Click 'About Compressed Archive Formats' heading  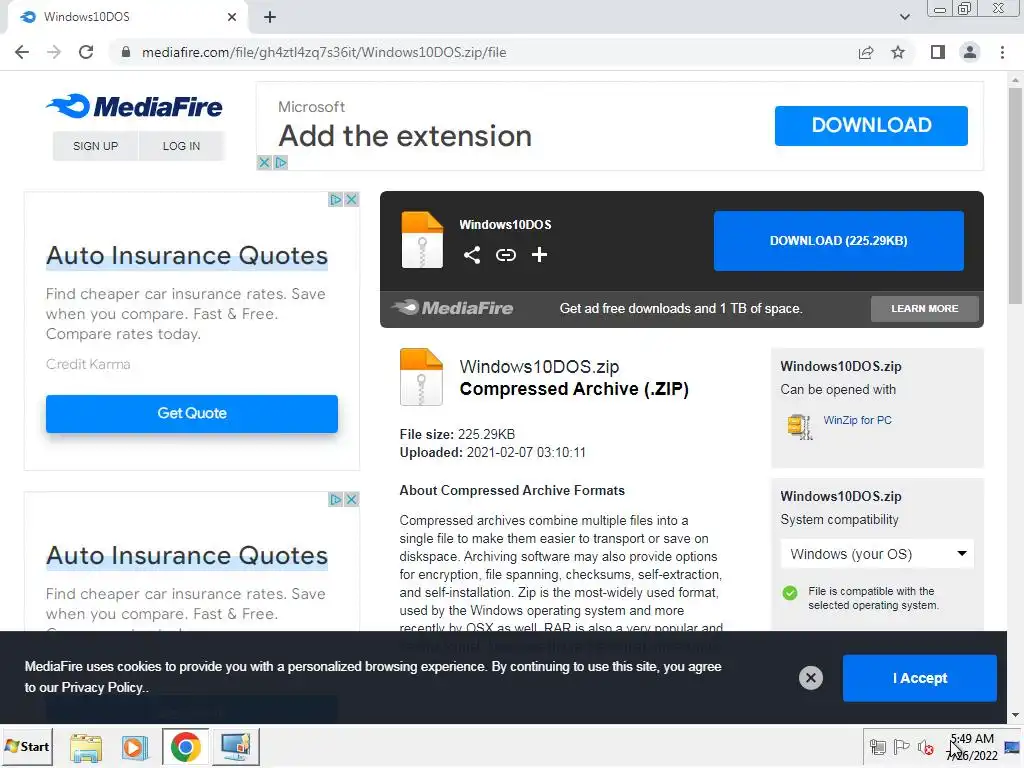click(x=512, y=490)
